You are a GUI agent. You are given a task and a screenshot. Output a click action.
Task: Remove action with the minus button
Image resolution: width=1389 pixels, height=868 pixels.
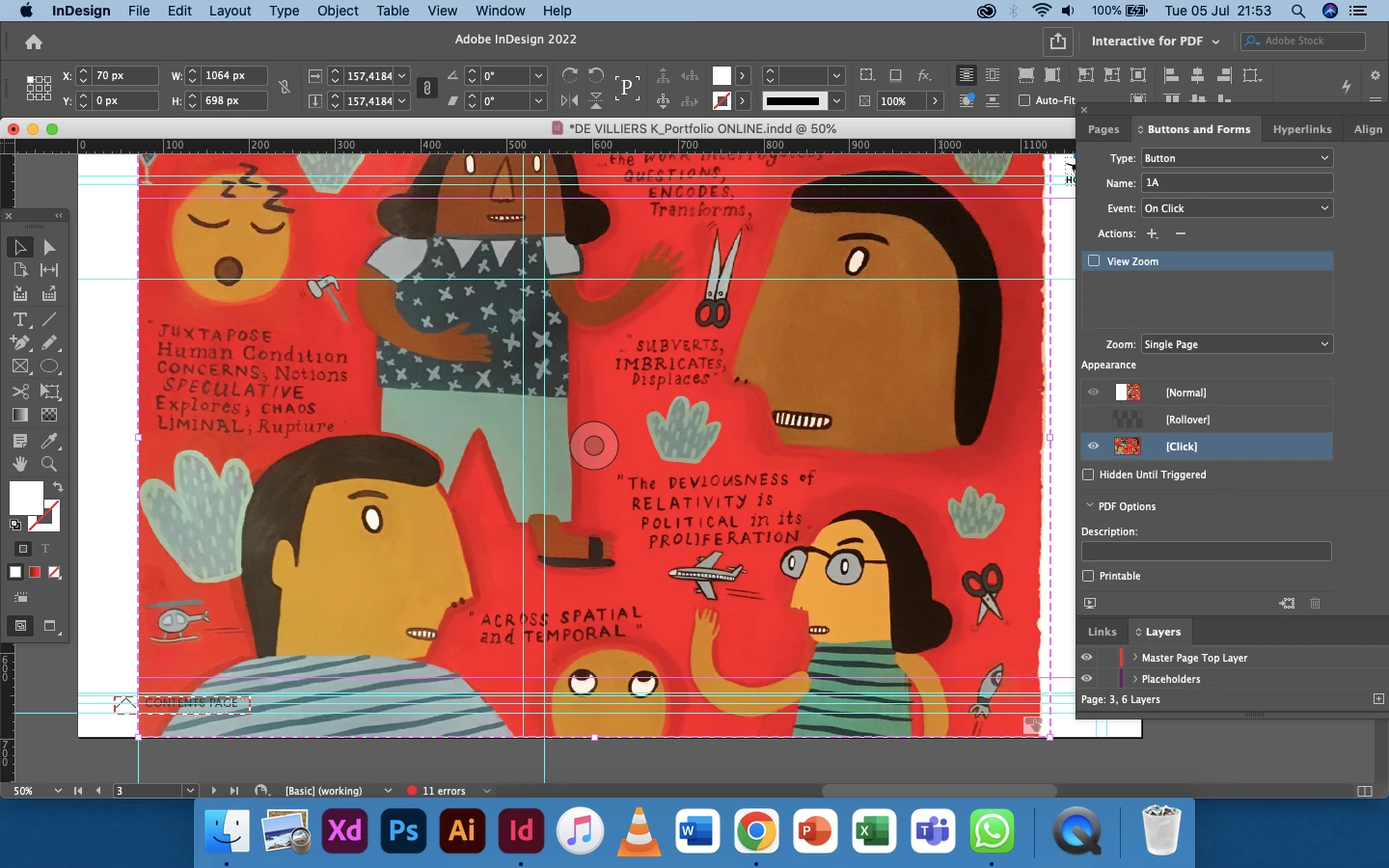click(x=1181, y=233)
